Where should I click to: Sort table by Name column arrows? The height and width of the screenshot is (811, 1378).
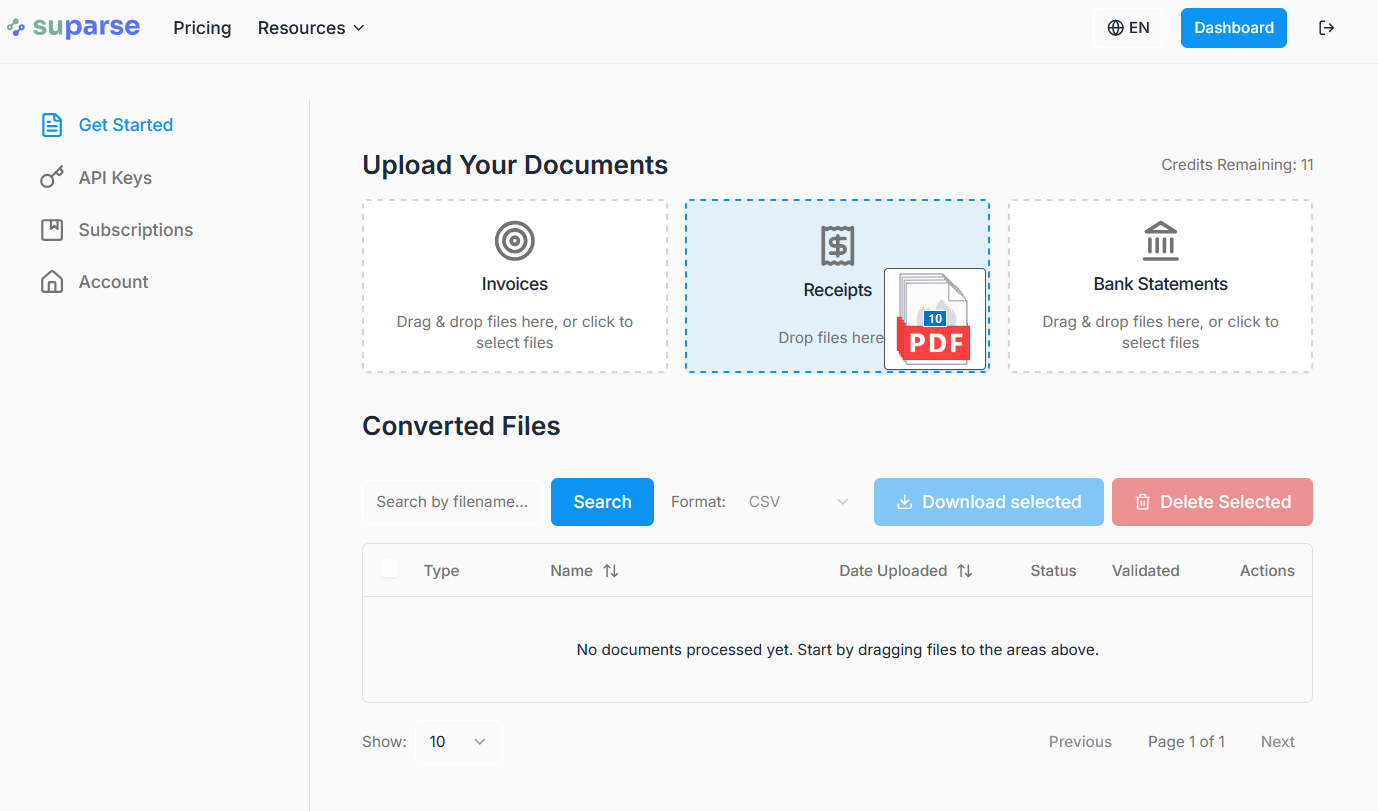click(610, 571)
